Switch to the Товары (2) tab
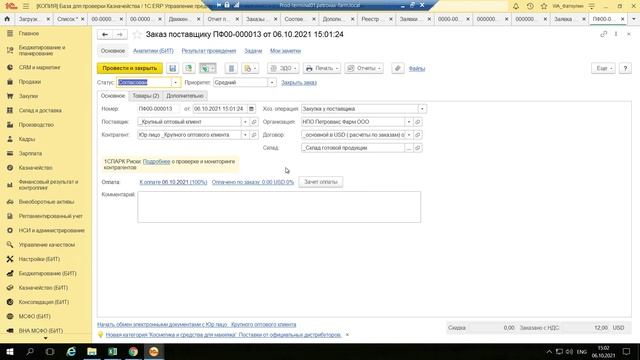This screenshot has height=360, width=640. pos(146,96)
